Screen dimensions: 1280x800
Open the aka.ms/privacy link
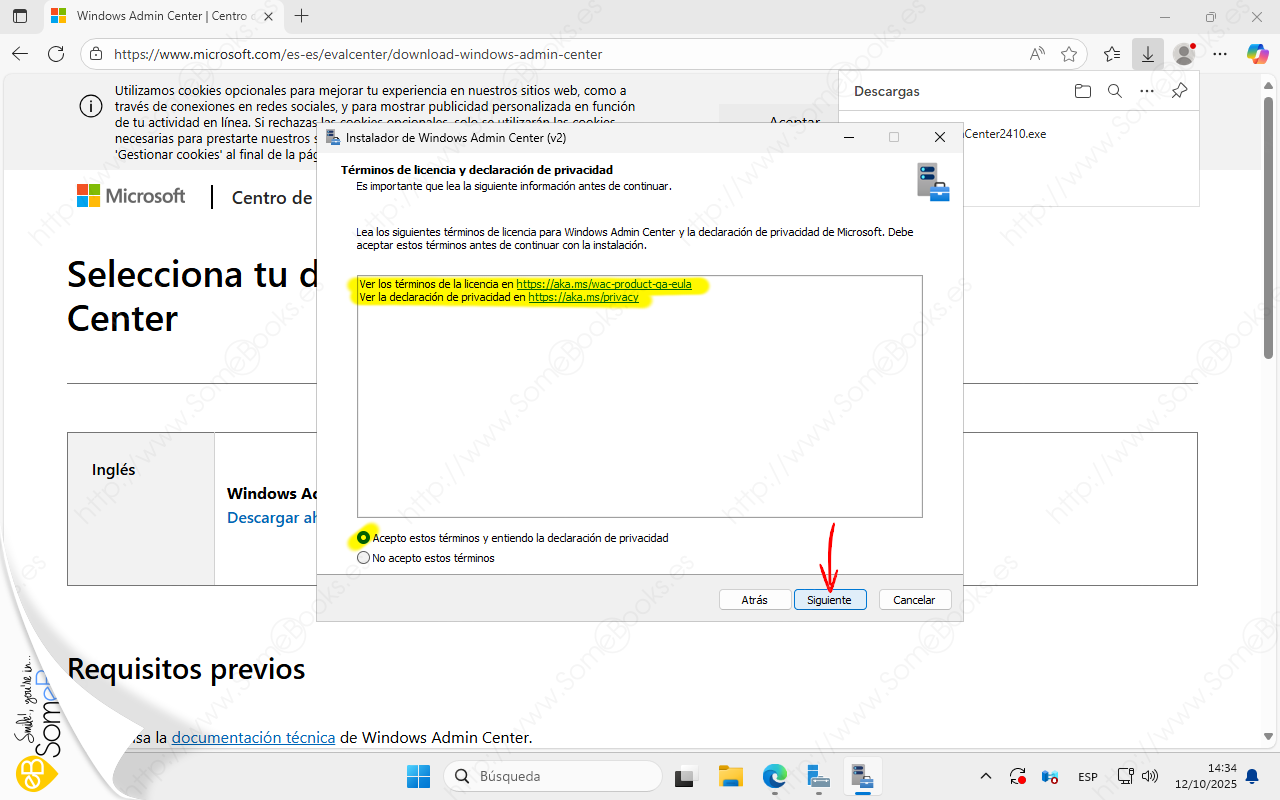[582, 297]
